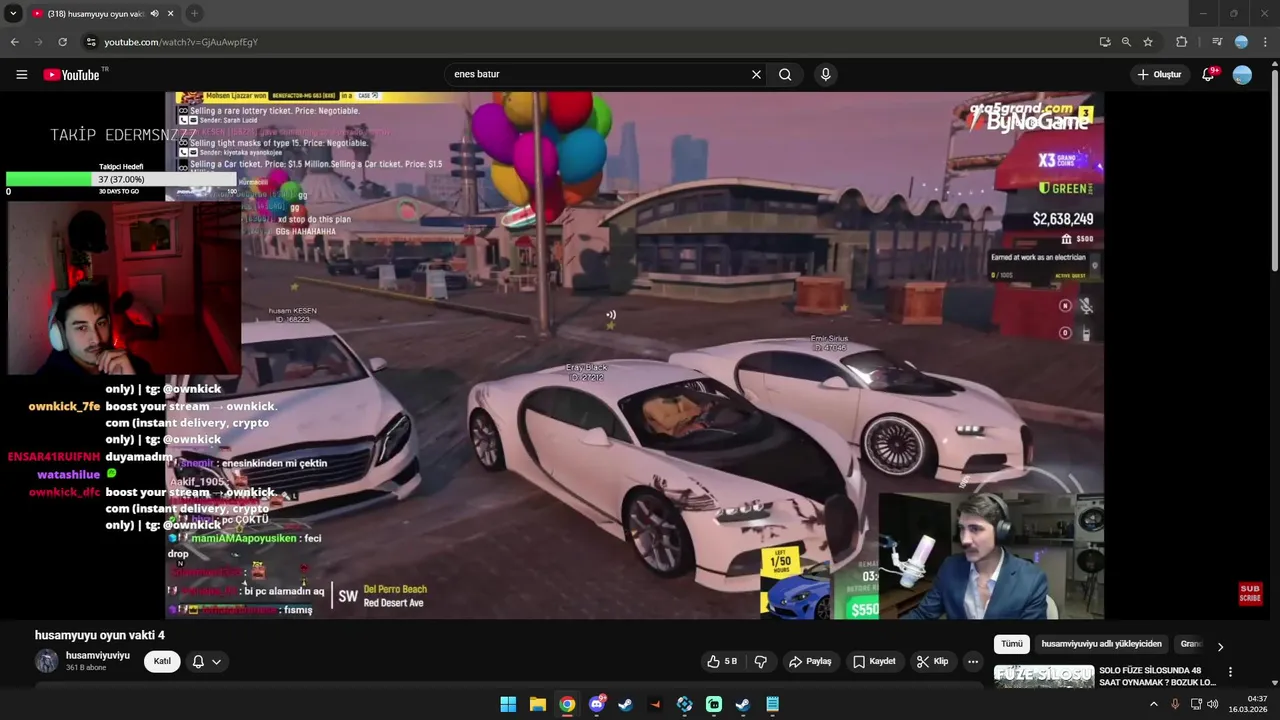Start voice search with microphone
The width and height of the screenshot is (1280, 720).
(825, 74)
